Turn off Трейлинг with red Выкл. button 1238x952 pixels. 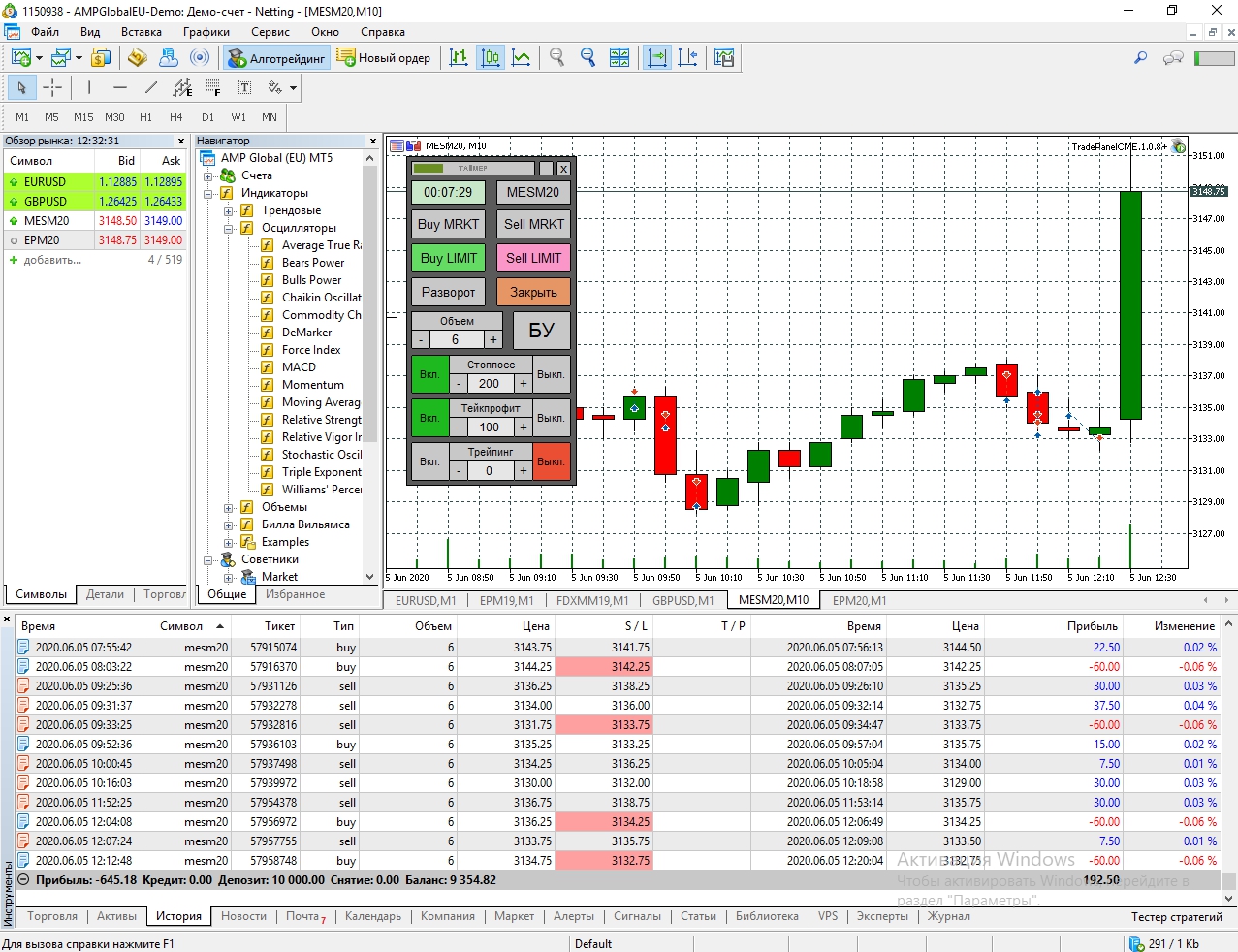coord(551,461)
